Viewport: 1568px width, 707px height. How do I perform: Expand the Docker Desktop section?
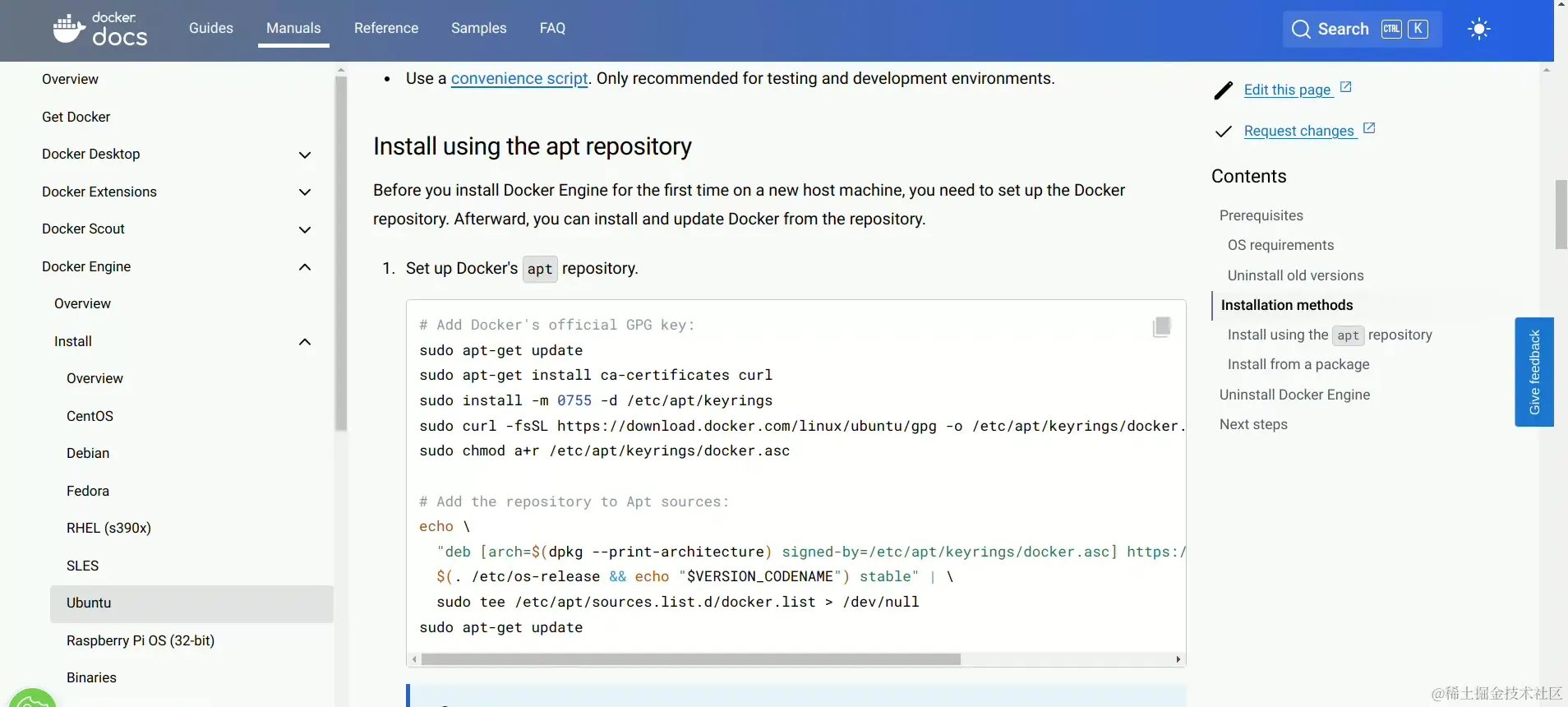(x=305, y=155)
